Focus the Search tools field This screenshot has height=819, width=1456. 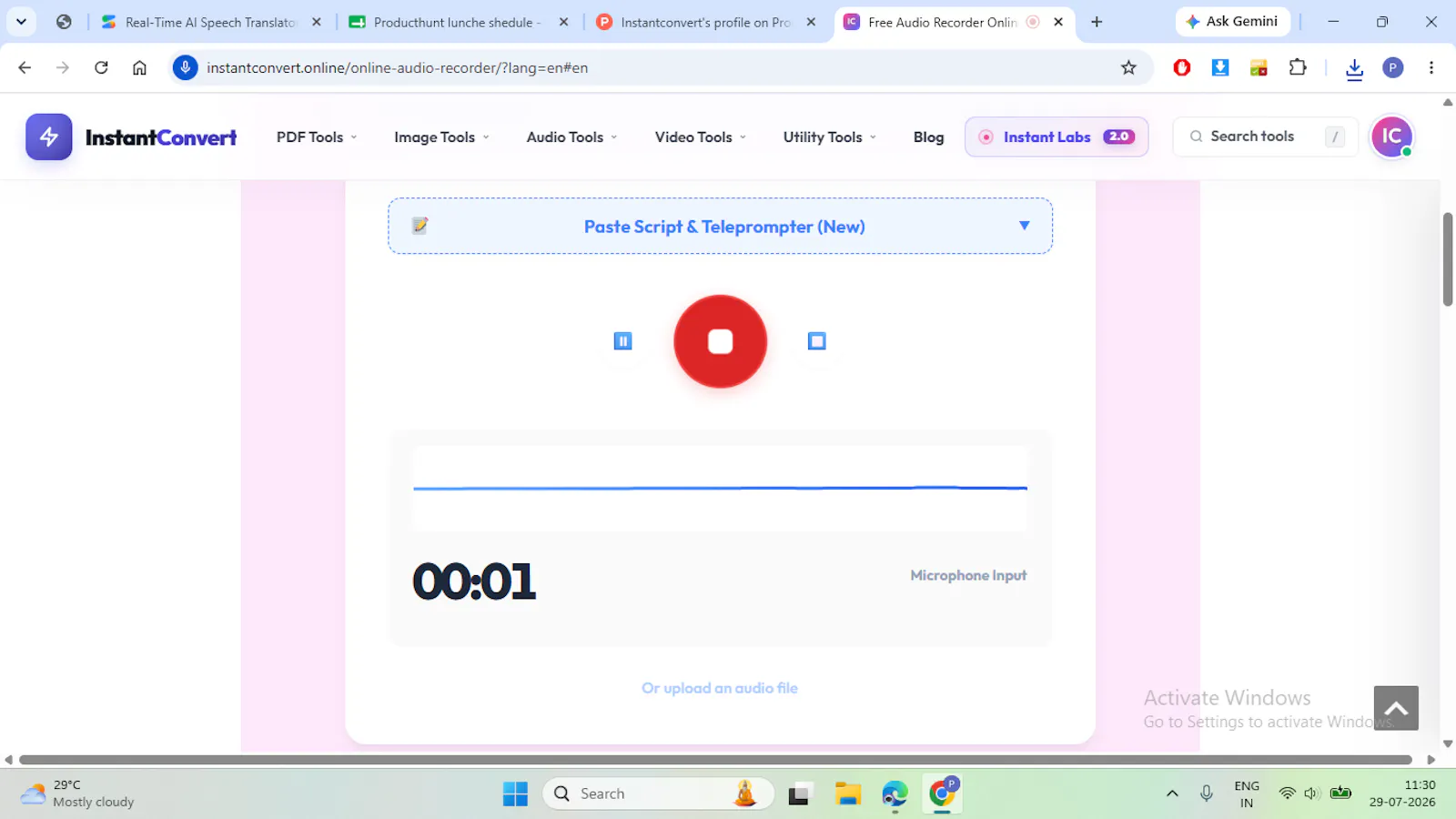tap(1265, 136)
